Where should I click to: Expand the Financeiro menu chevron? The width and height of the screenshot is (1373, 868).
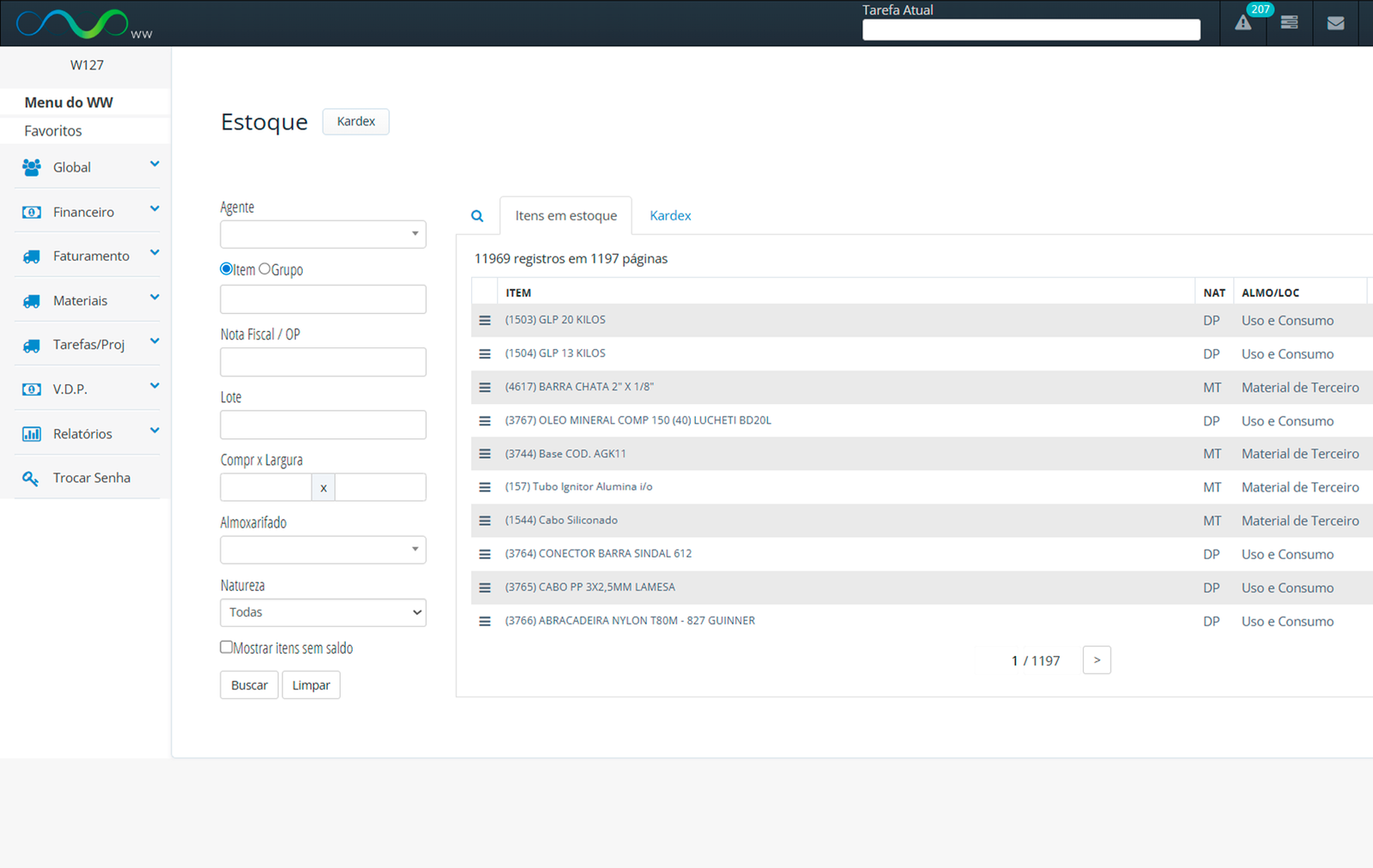[154, 208]
